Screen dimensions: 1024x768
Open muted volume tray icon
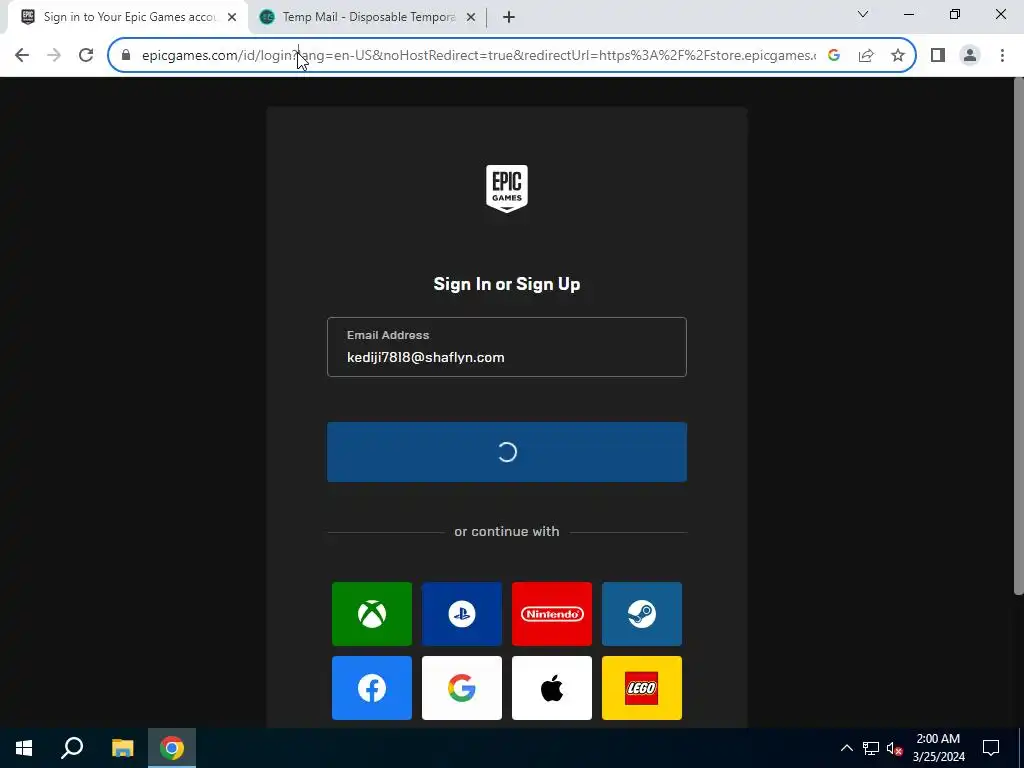(894, 748)
